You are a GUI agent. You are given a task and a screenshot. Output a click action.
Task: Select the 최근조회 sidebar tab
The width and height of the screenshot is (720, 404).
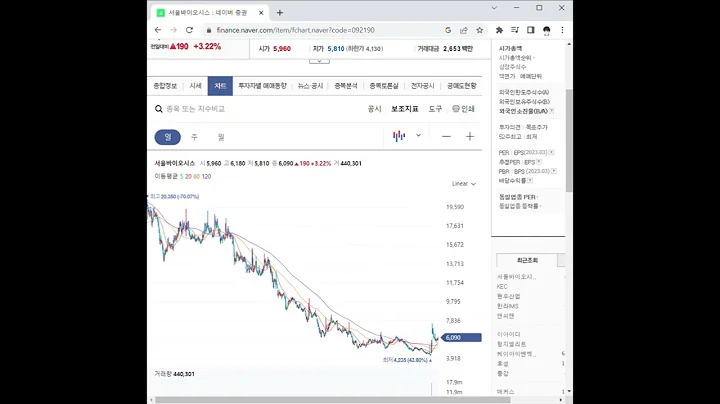pyautogui.click(x=527, y=260)
